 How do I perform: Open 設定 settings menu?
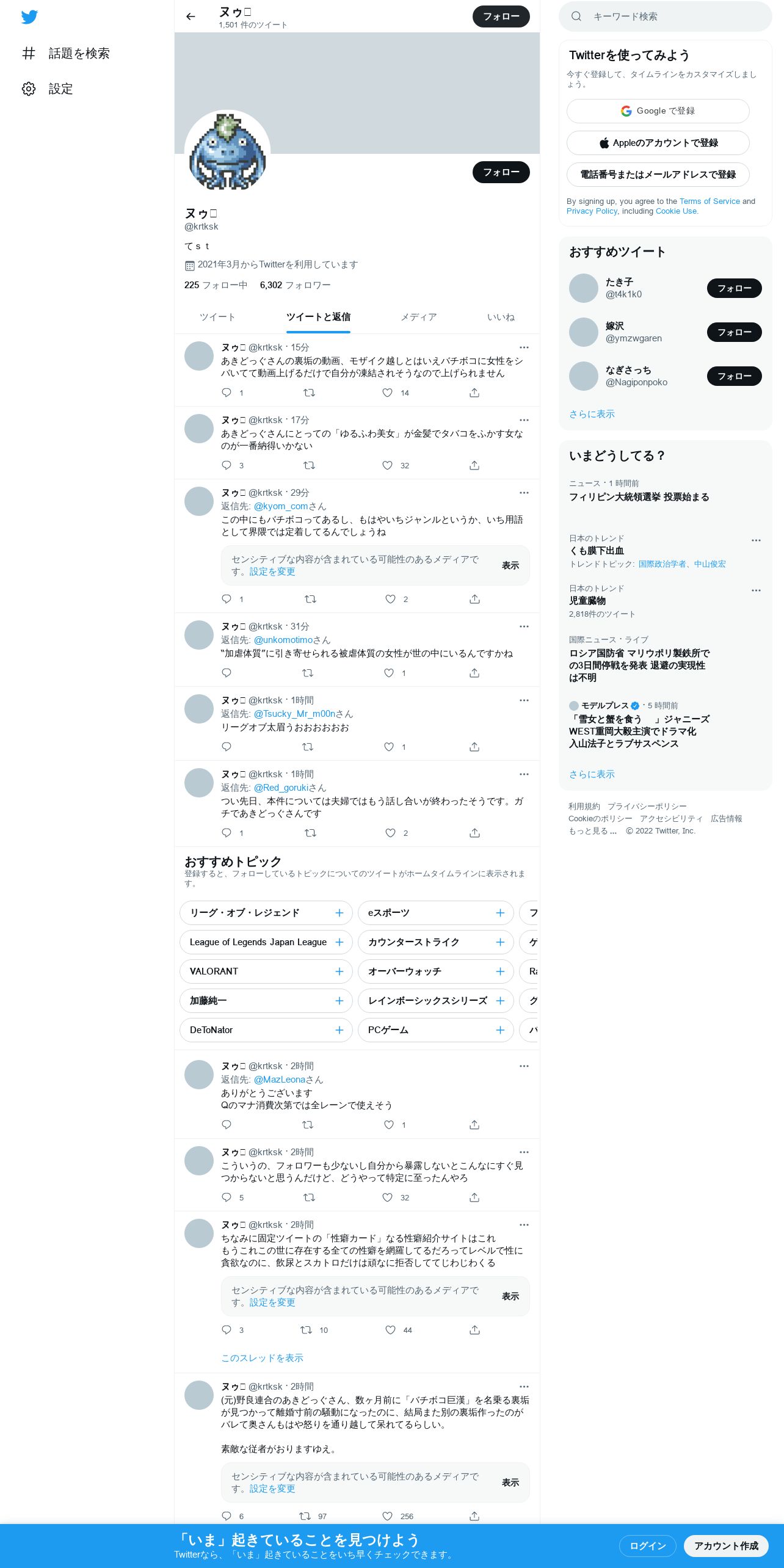point(48,89)
